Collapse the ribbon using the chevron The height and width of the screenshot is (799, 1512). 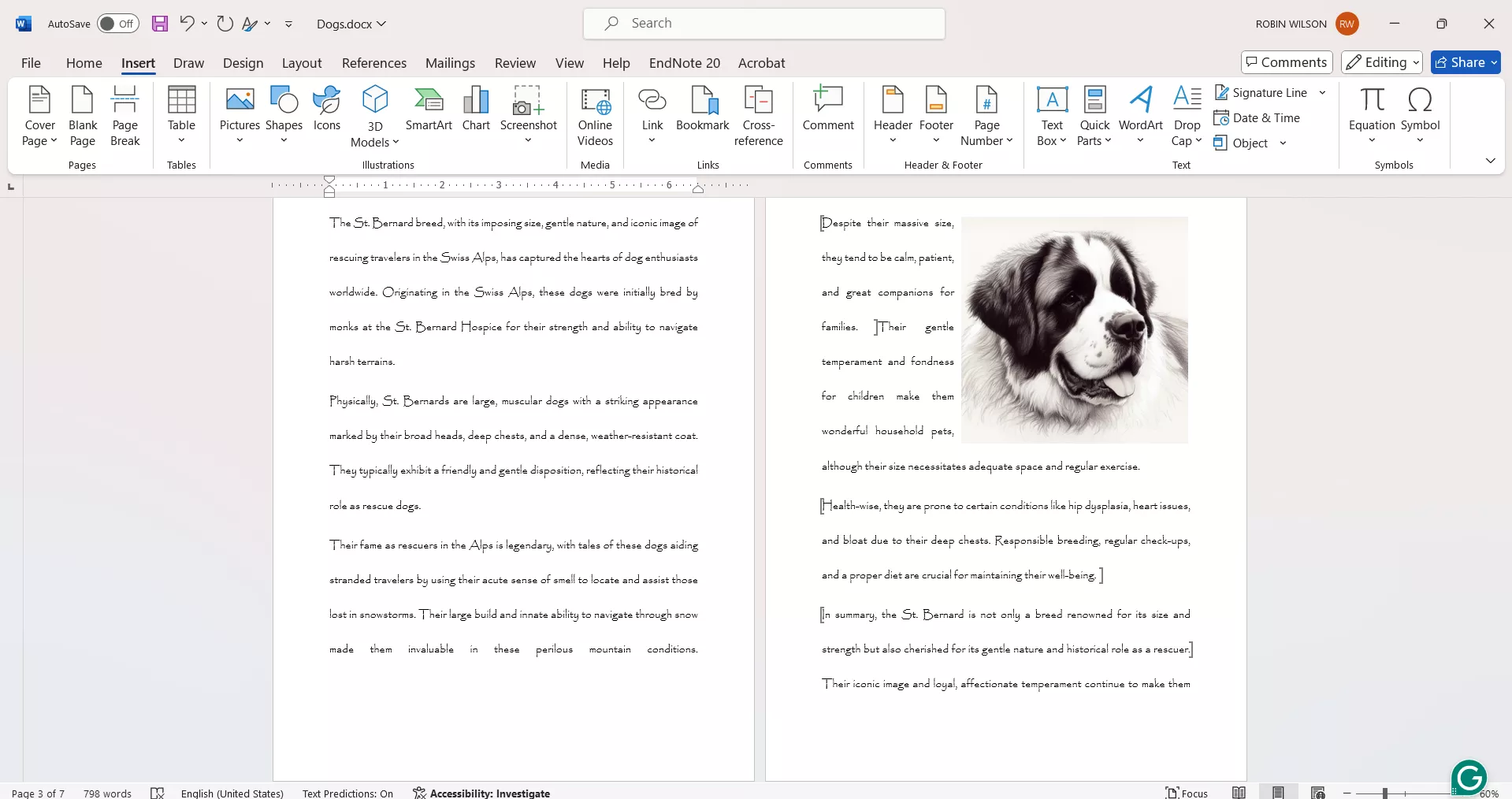click(x=1490, y=161)
